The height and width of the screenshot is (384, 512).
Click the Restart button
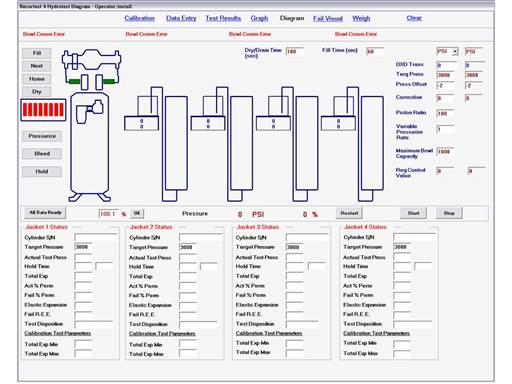pos(349,213)
